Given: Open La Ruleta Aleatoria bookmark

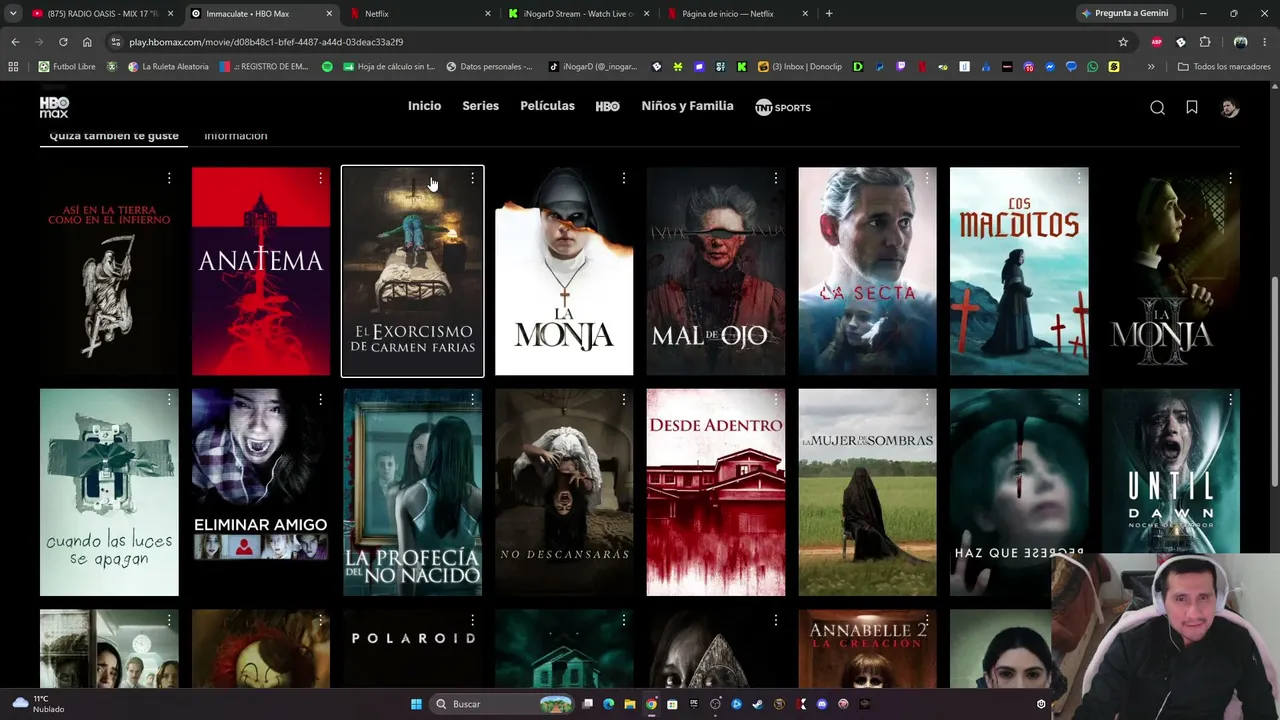Looking at the screenshot, I should 168,67.
